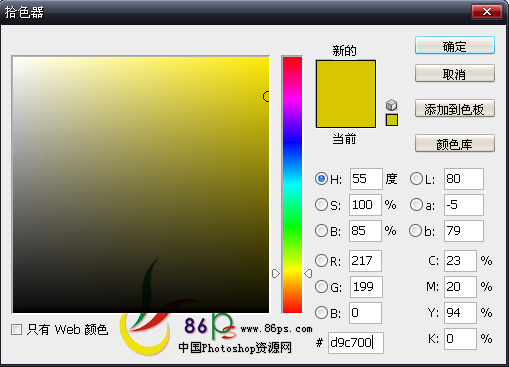Click the hex color field d9c700
The height and width of the screenshot is (367, 509).
pyautogui.click(x=356, y=343)
